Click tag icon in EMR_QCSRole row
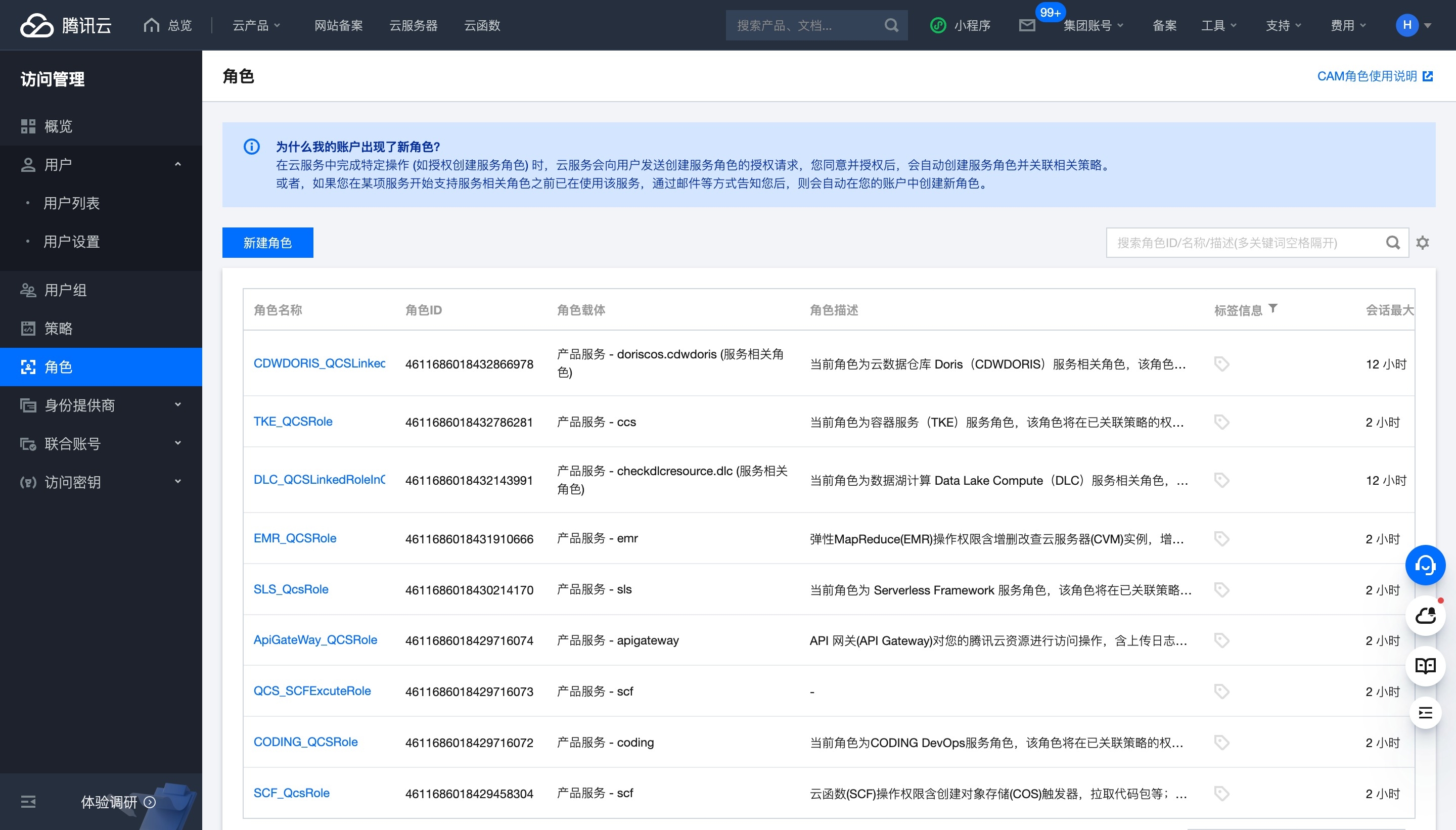 click(x=1221, y=539)
